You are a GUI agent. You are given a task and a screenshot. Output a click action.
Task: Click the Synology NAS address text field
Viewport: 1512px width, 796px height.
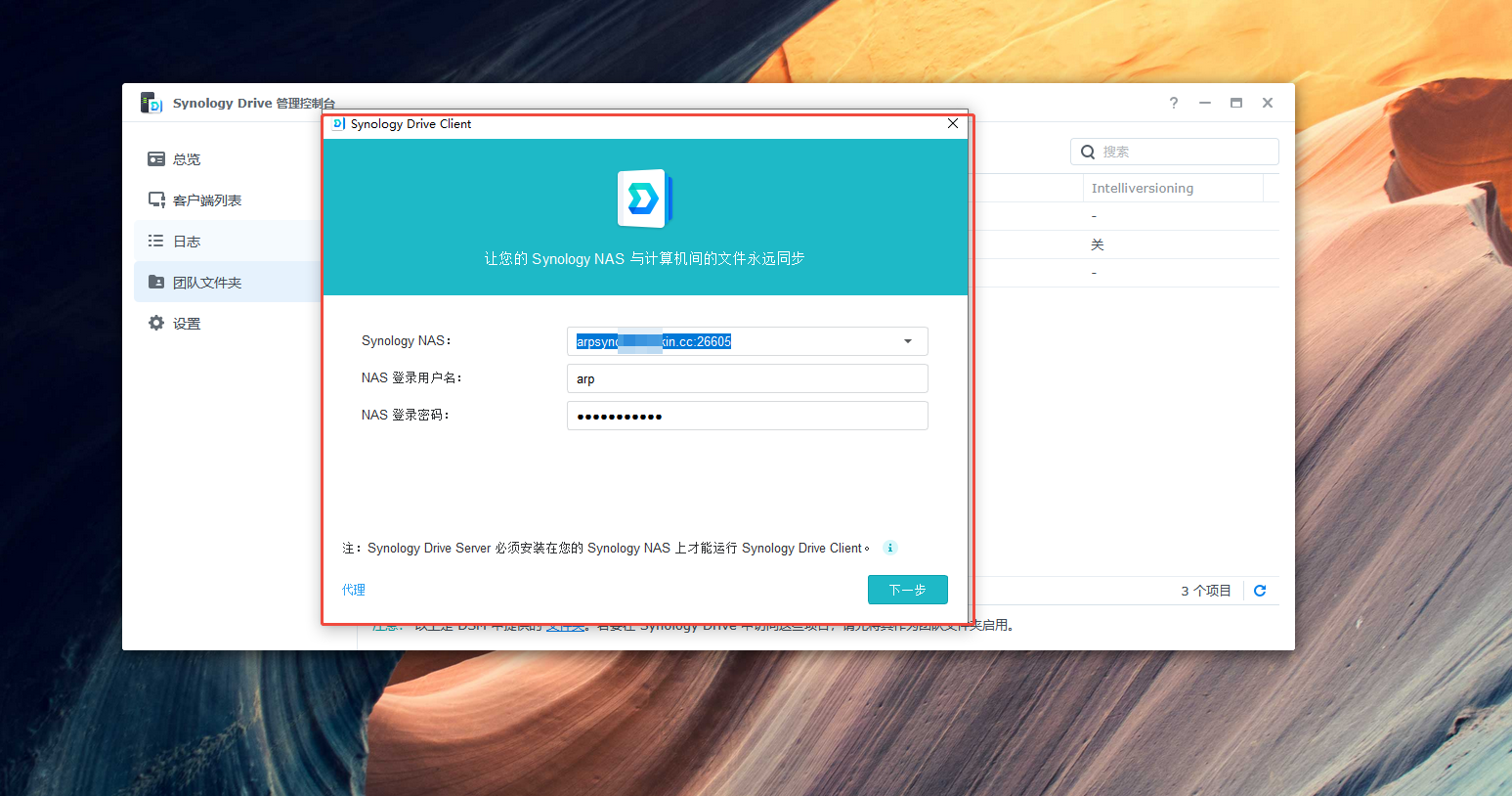tap(733, 341)
